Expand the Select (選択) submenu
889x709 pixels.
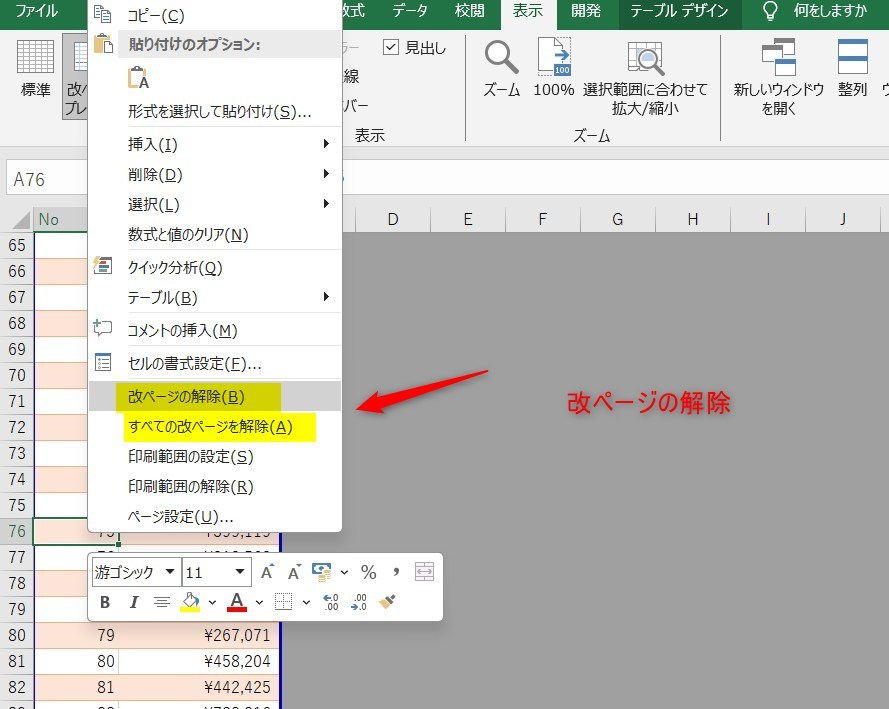point(215,205)
